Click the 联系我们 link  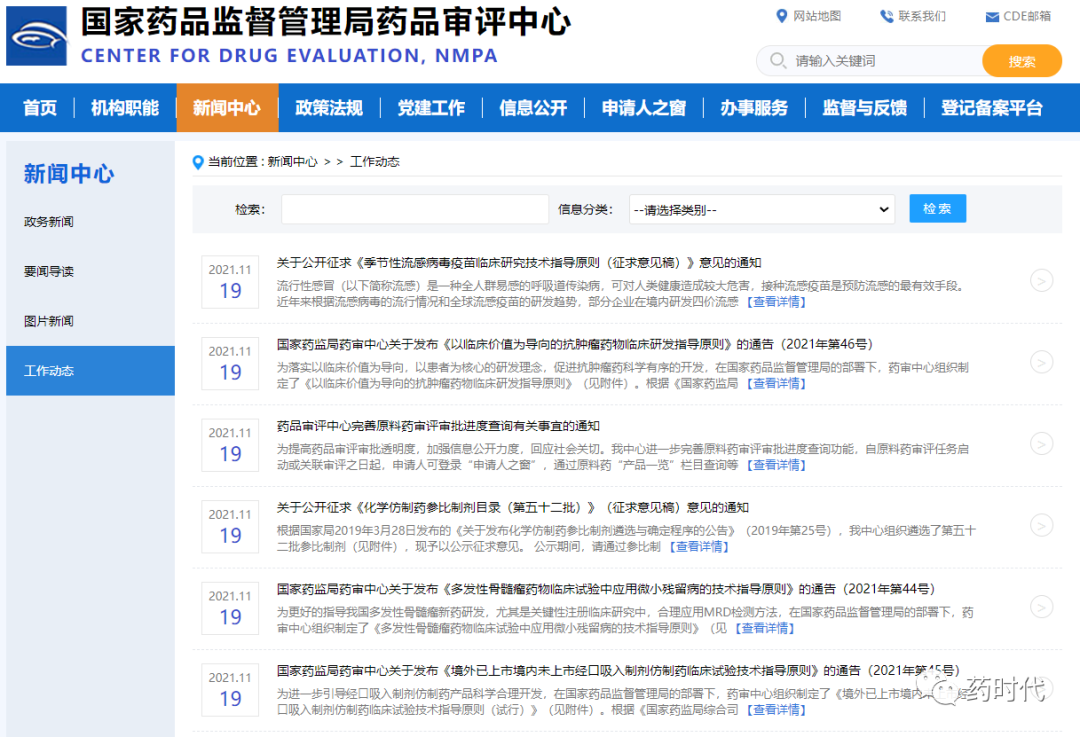922,16
